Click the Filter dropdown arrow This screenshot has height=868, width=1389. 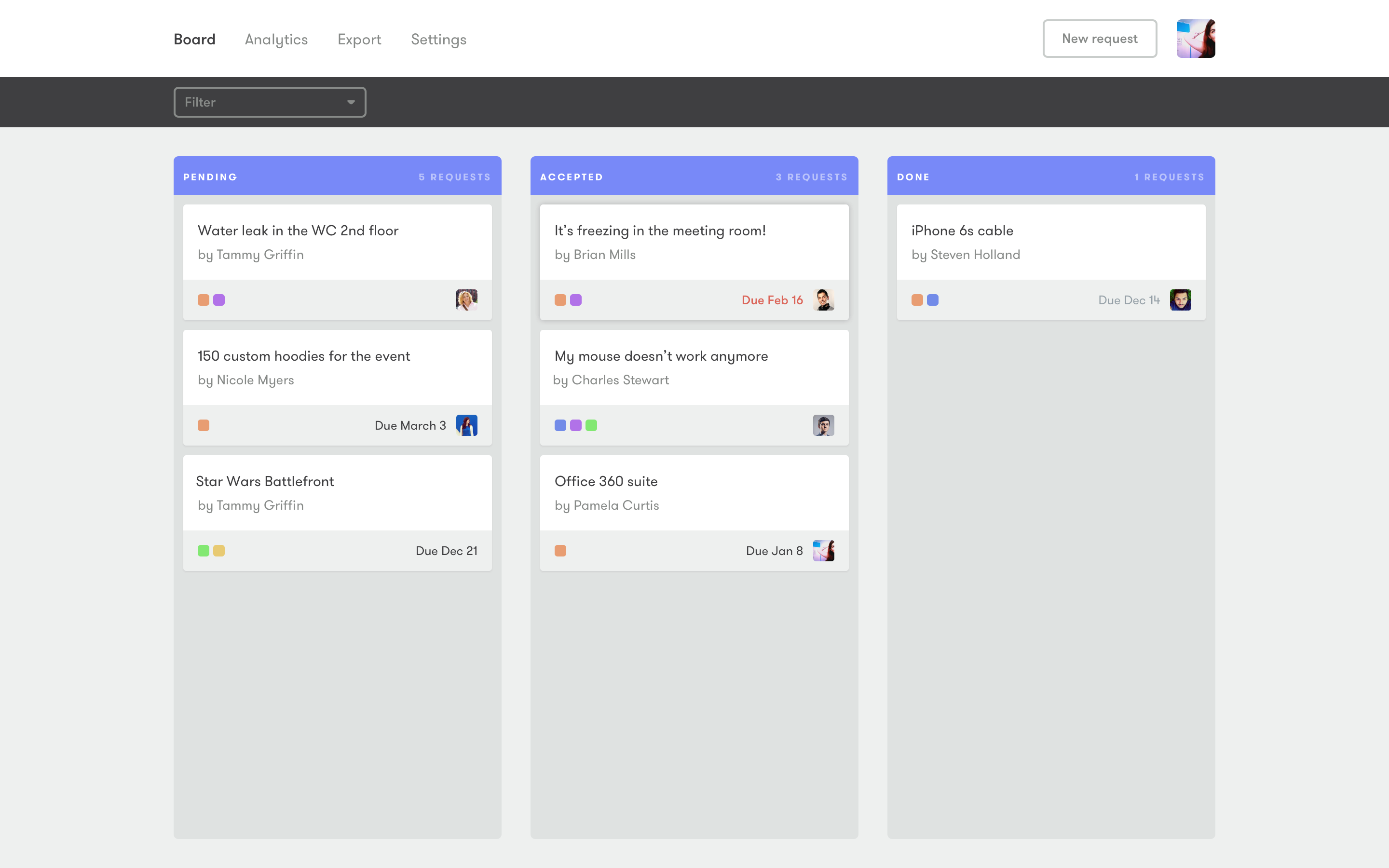[351, 102]
